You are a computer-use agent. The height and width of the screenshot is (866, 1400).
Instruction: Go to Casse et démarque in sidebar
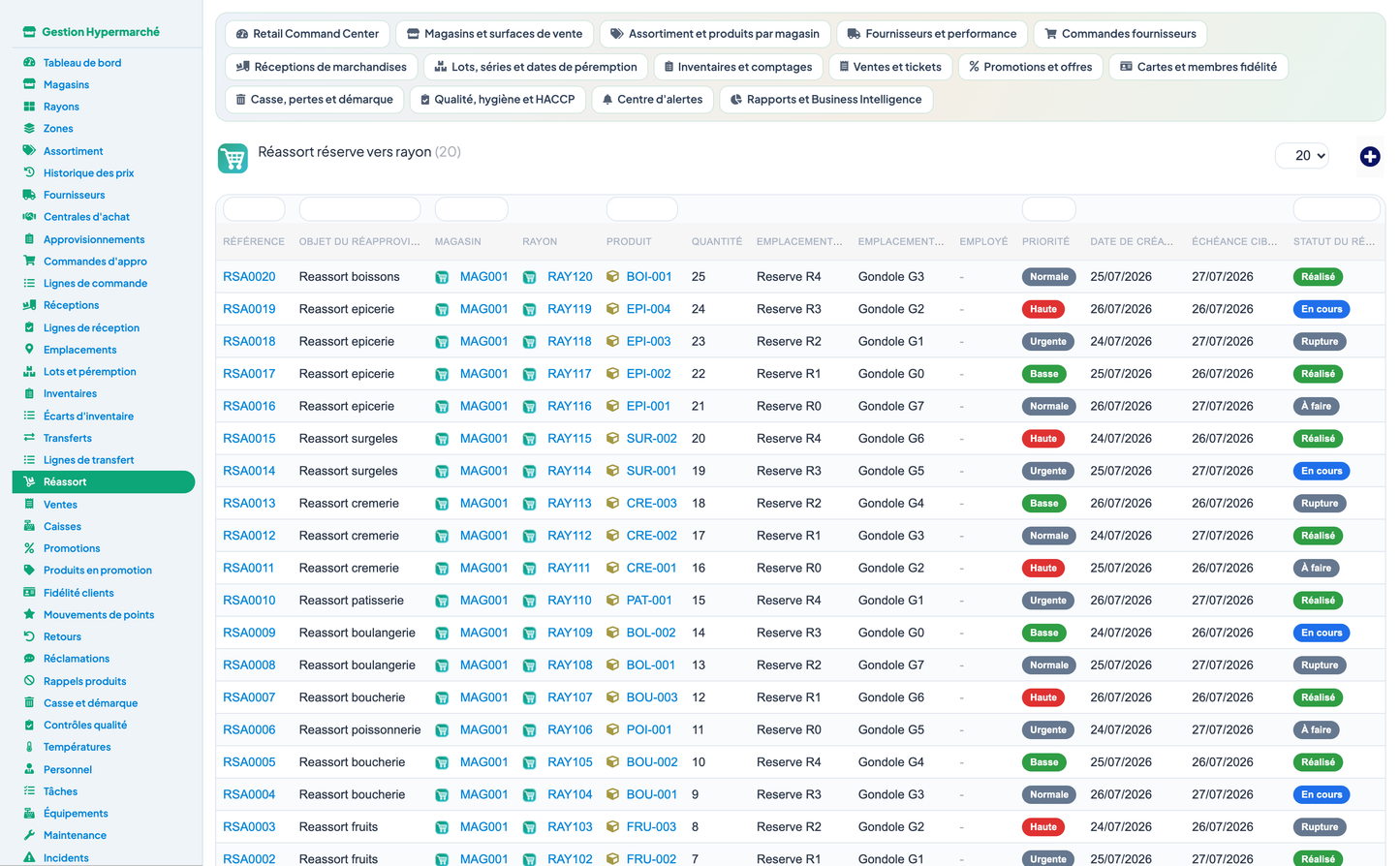pos(90,703)
